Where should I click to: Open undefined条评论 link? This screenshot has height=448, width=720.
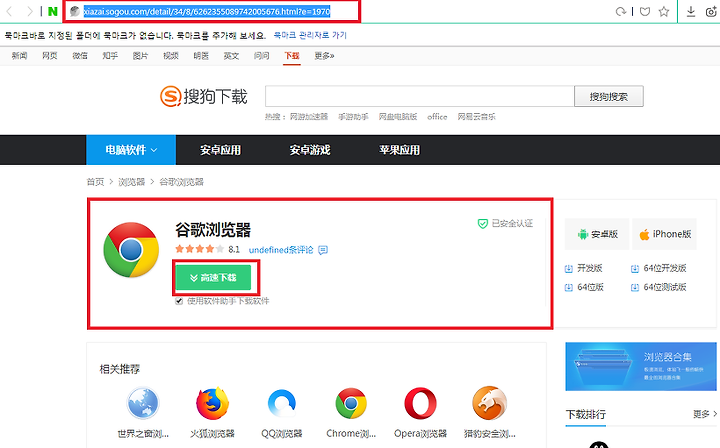tap(281, 250)
